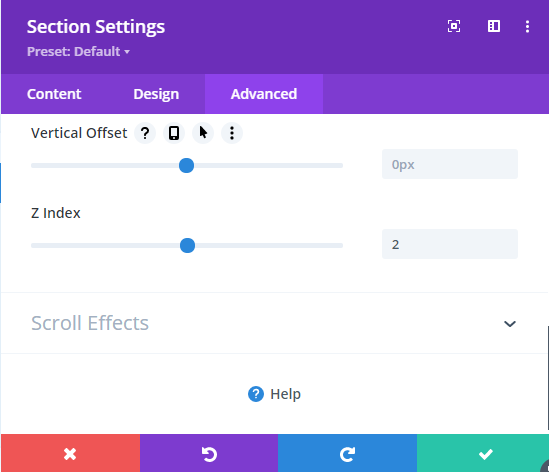Select the Advanced tab
Image resolution: width=549 pixels, height=472 pixels.
pos(264,94)
